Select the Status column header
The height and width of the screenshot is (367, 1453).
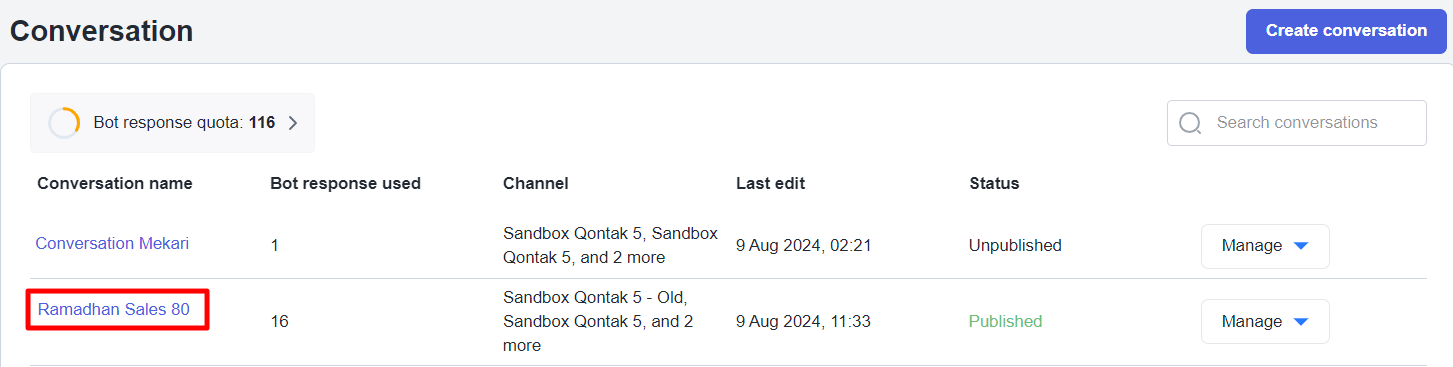(994, 184)
